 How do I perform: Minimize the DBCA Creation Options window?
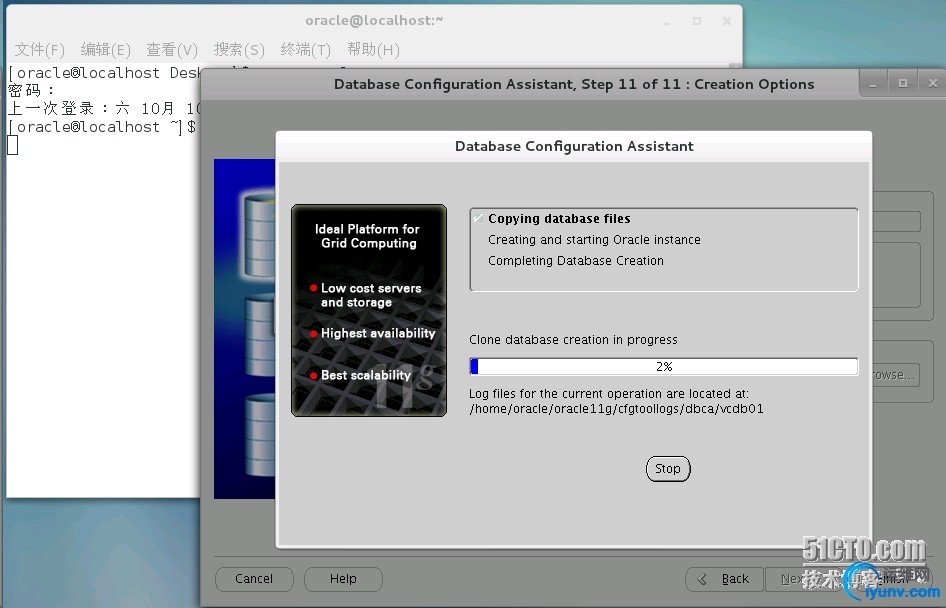[873, 84]
